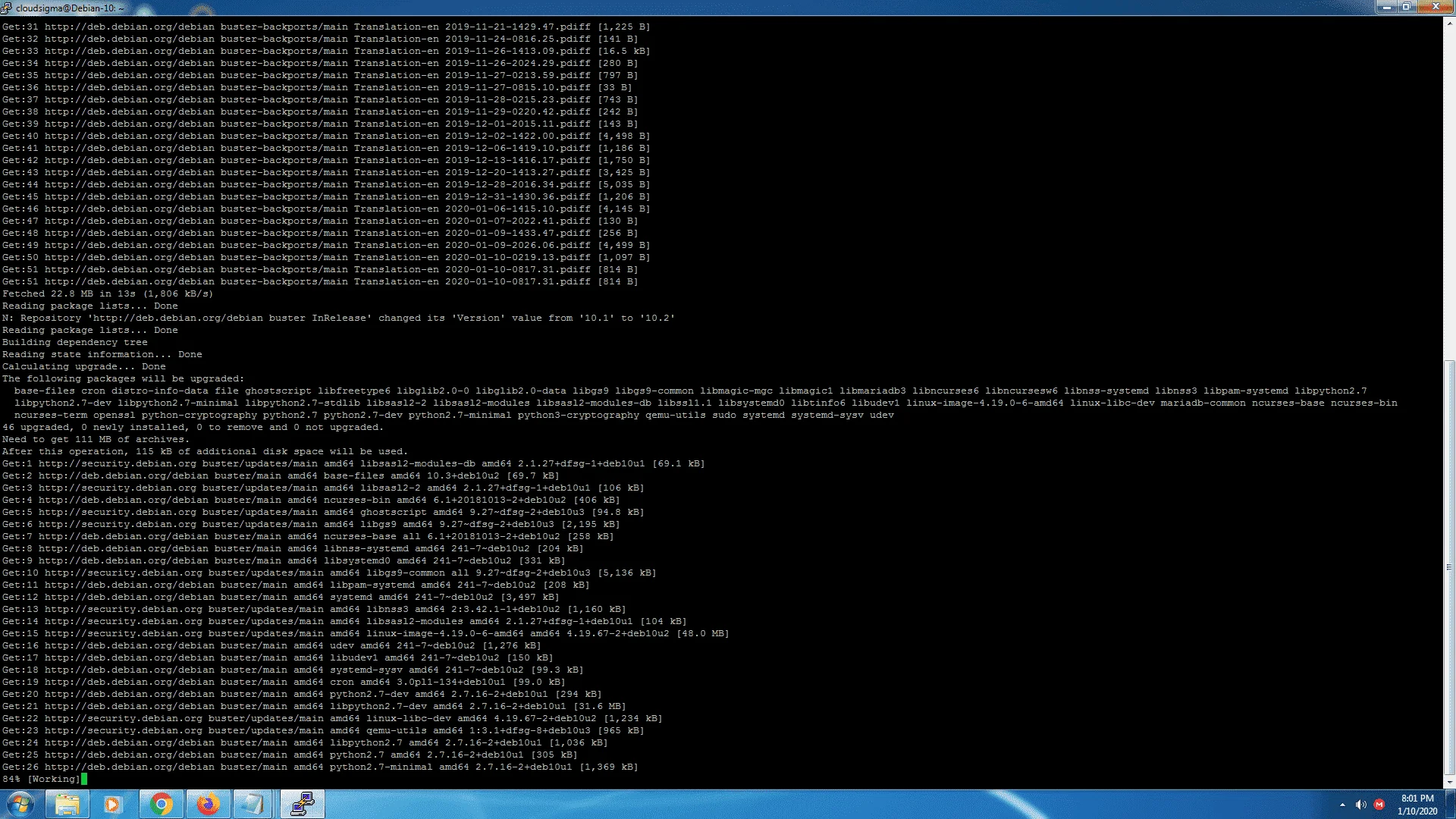
Task: Click the Get:31 Translation-en pdiff line
Action: [326, 27]
